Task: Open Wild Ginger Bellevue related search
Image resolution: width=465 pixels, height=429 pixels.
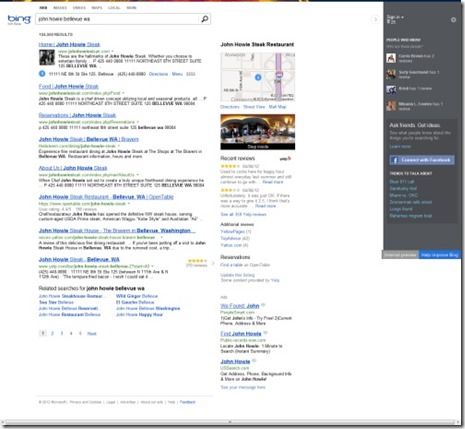Action: click(137, 296)
